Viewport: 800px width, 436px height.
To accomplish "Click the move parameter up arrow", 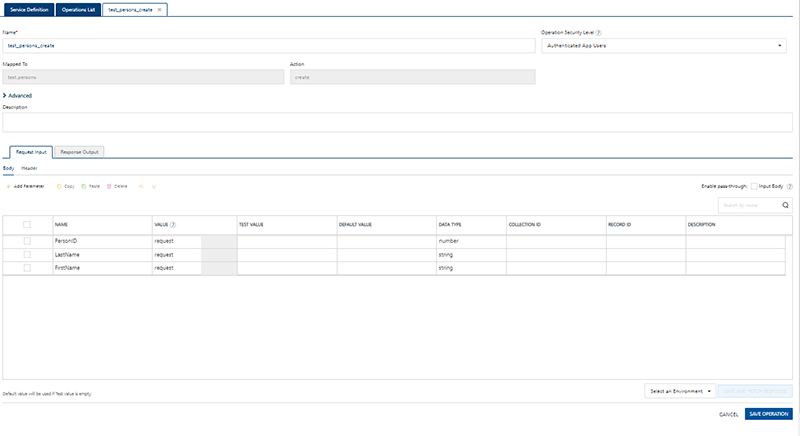I will [x=141, y=186].
